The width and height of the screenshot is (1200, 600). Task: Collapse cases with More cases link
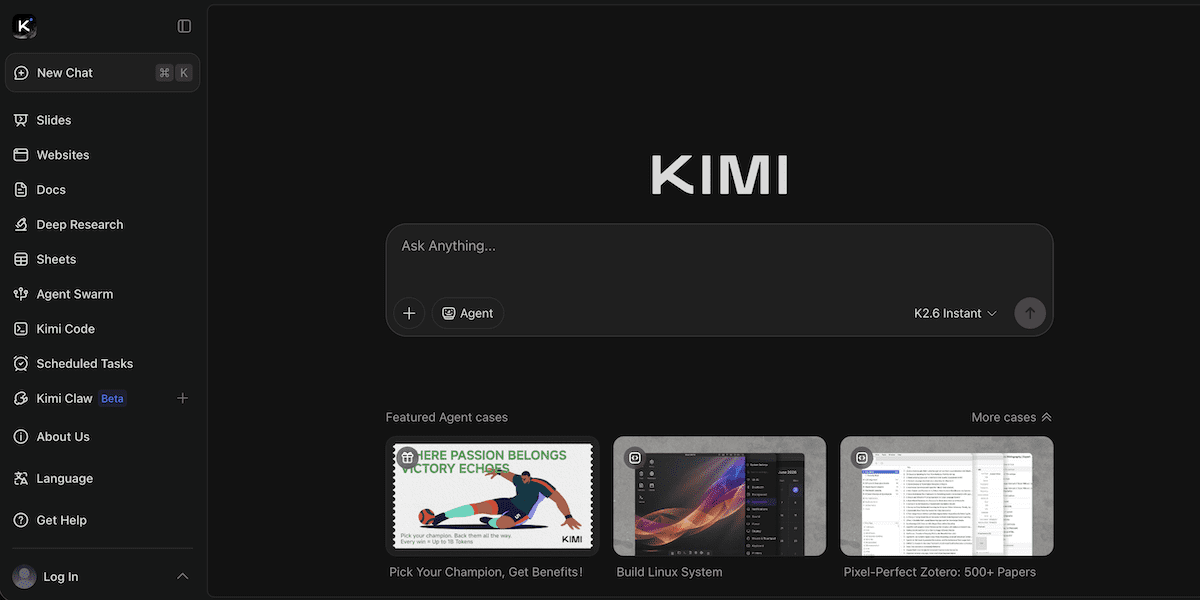point(1012,417)
